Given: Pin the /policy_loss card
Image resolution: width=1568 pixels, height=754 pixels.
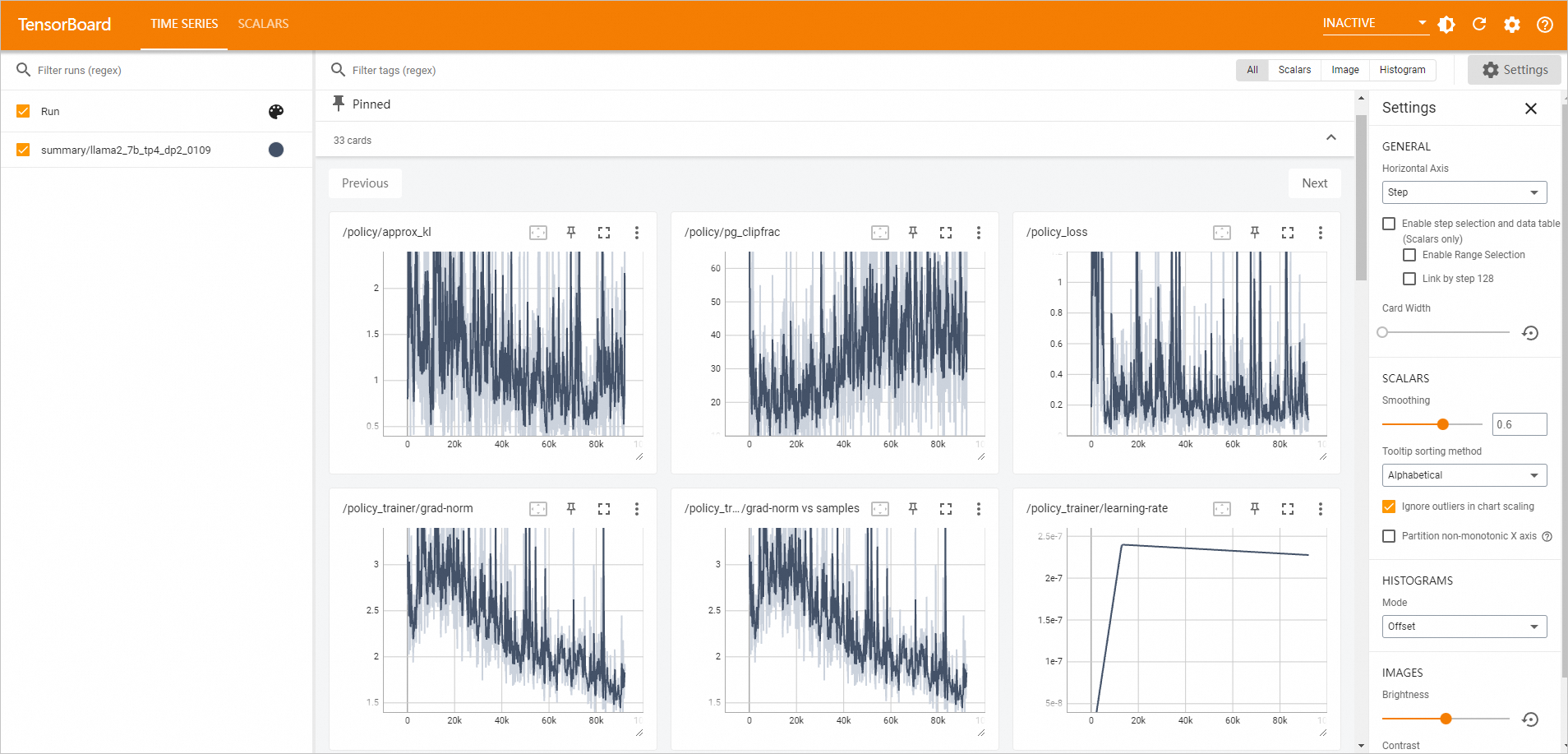Looking at the screenshot, I should (x=1255, y=233).
